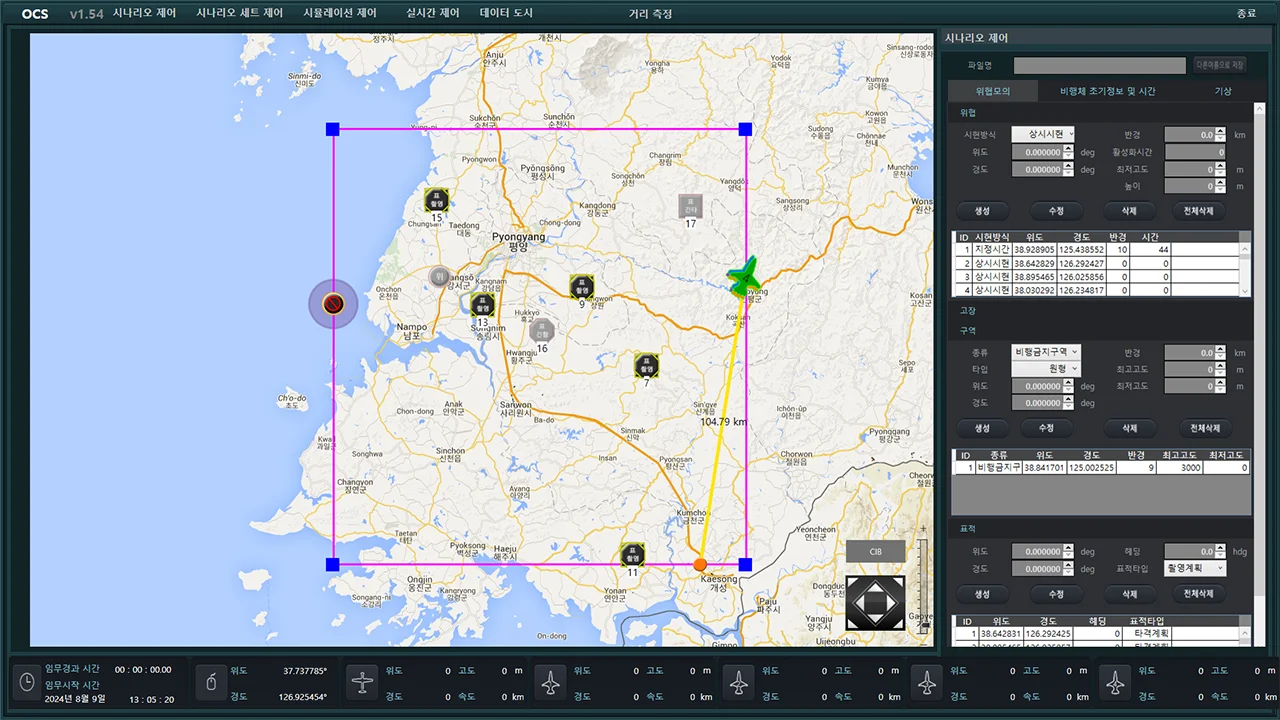Select the no-fly zone circle marker on the map

point(334,304)
